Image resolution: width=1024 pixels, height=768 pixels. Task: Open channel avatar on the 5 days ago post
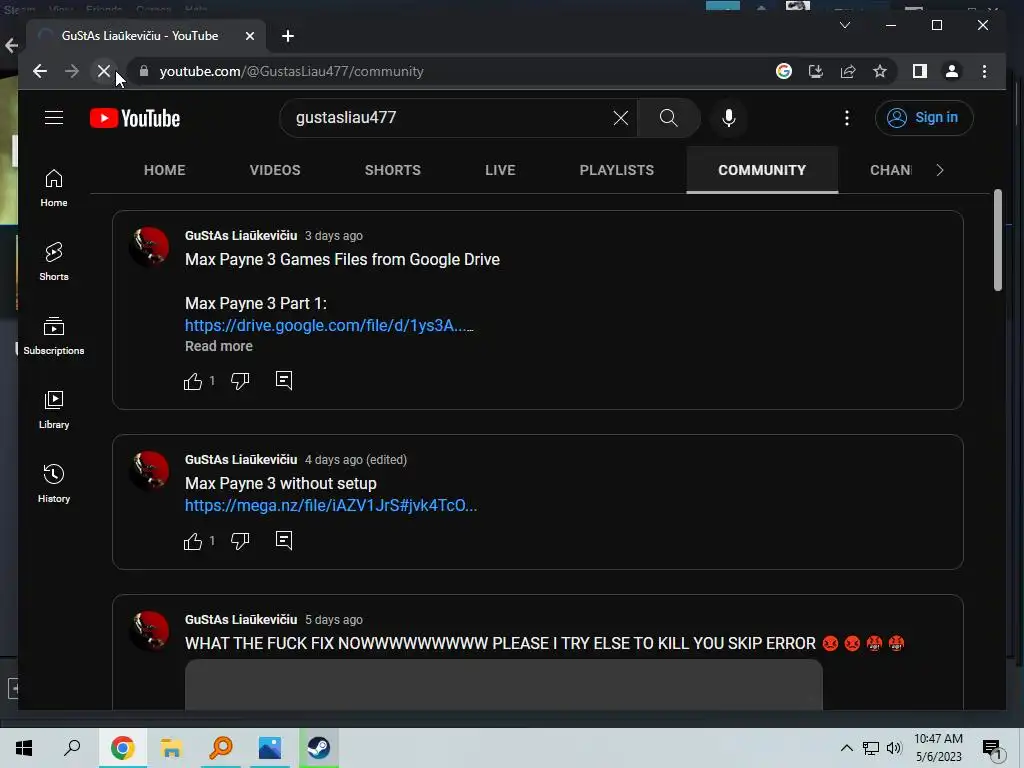(150, 630)
